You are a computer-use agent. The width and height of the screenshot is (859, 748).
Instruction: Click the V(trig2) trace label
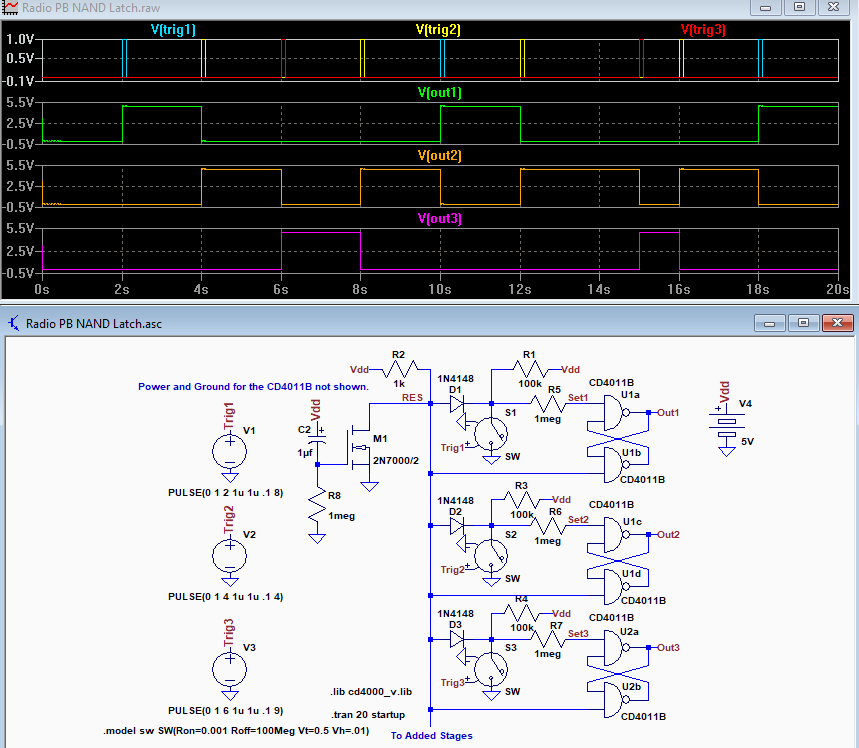point(438,30)
